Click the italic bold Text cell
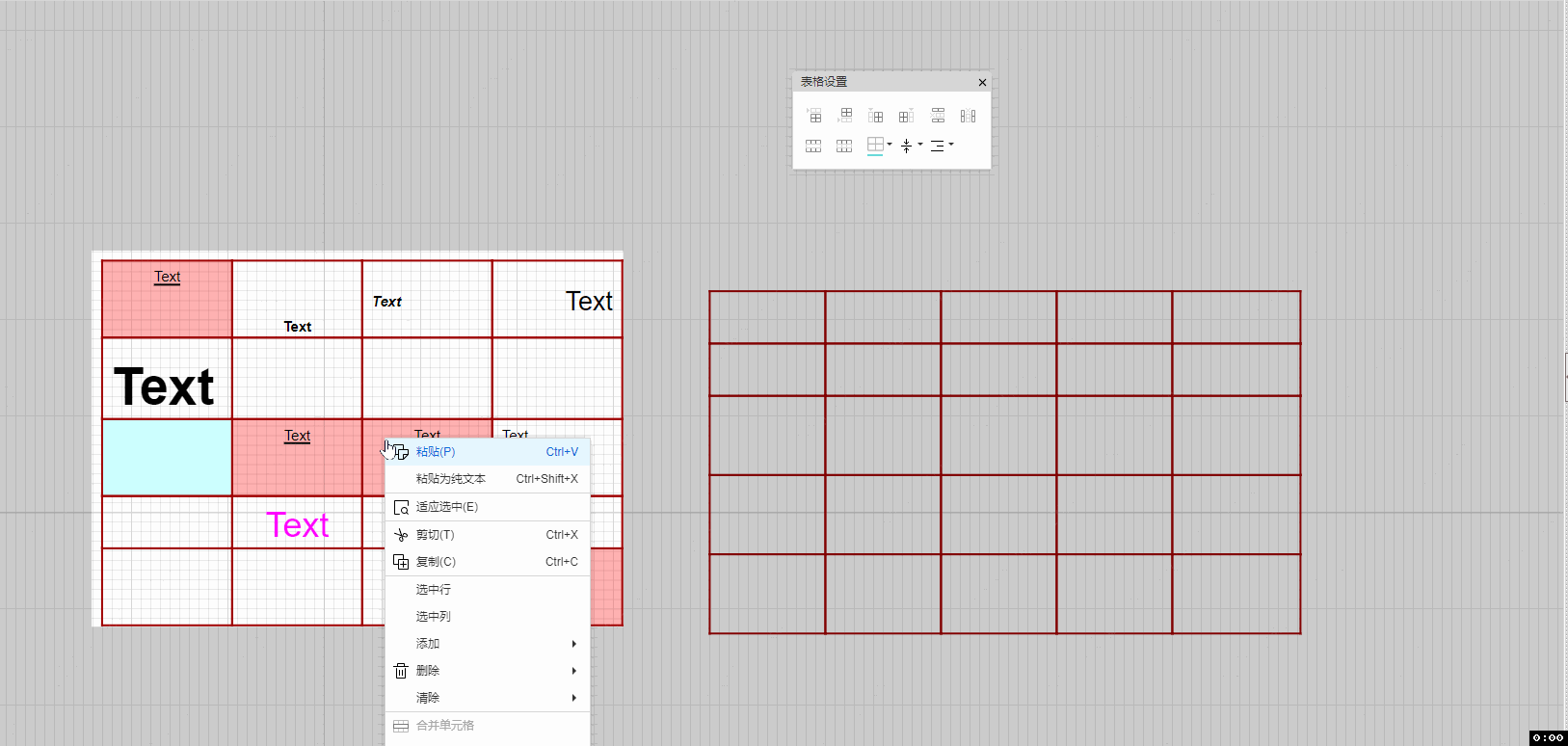Screen dimensions: 1568x746 (387, 302)
